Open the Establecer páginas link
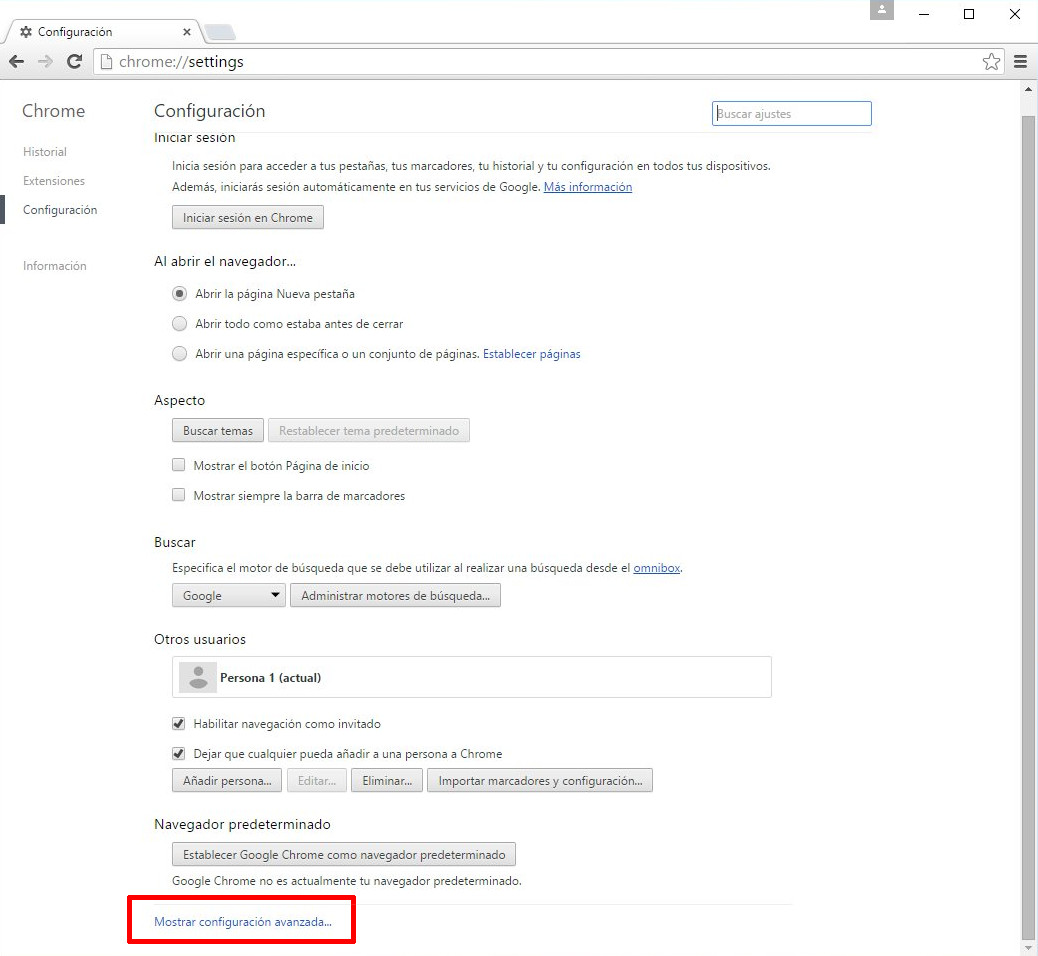Screen dimensions: 1038x956 (x=532, y=354)
